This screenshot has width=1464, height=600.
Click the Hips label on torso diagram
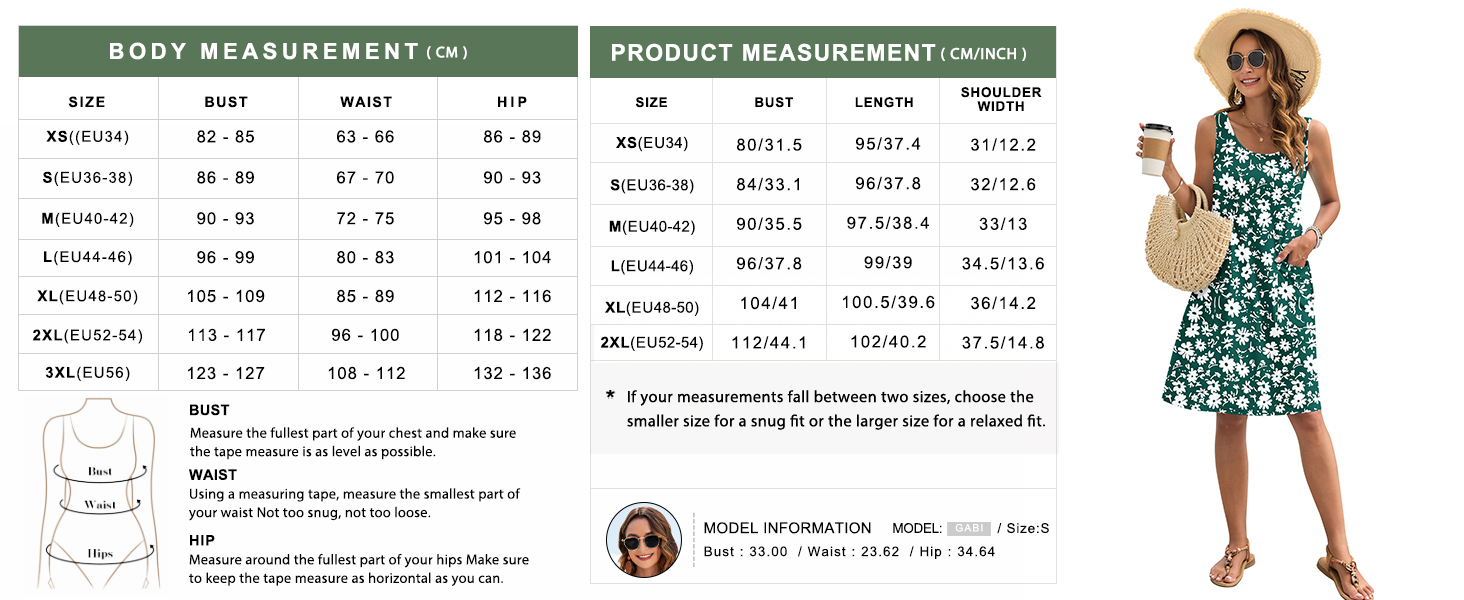tap(100, 553)
